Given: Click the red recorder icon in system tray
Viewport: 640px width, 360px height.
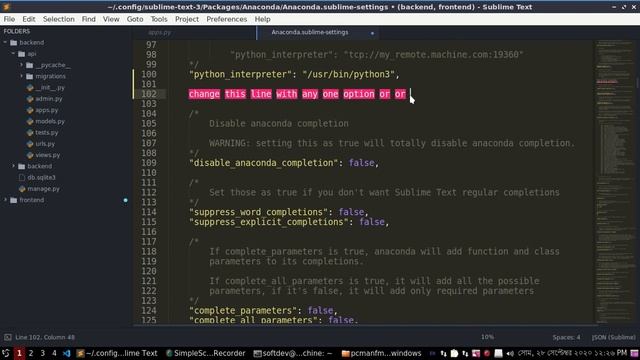Looking at the screenshot, I should pos(487,353).
